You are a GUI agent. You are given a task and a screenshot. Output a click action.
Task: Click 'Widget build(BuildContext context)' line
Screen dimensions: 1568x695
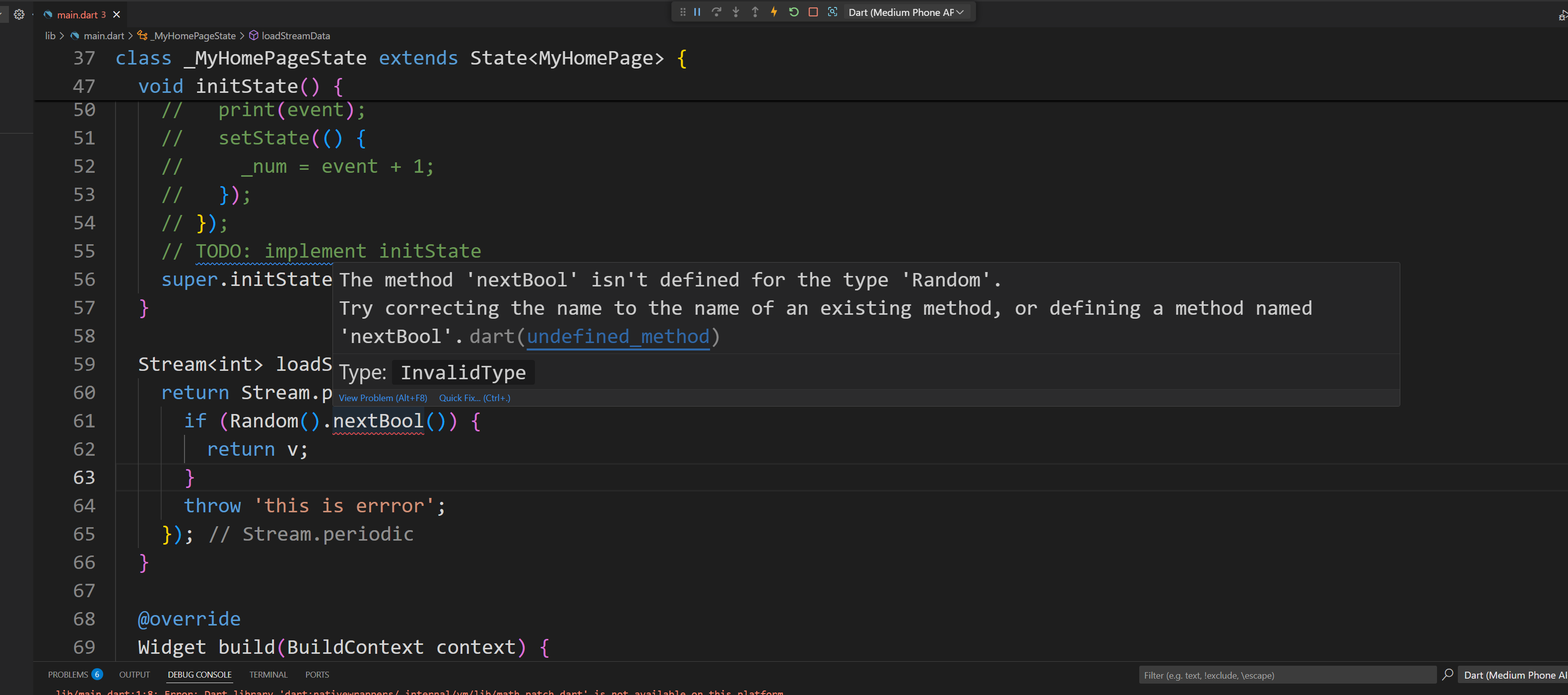pyautogui.click(x=344, y=647)
